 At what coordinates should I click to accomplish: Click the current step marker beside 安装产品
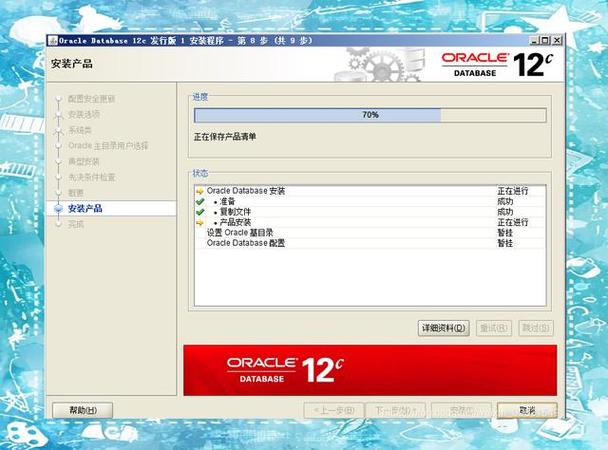pos(59,209)
